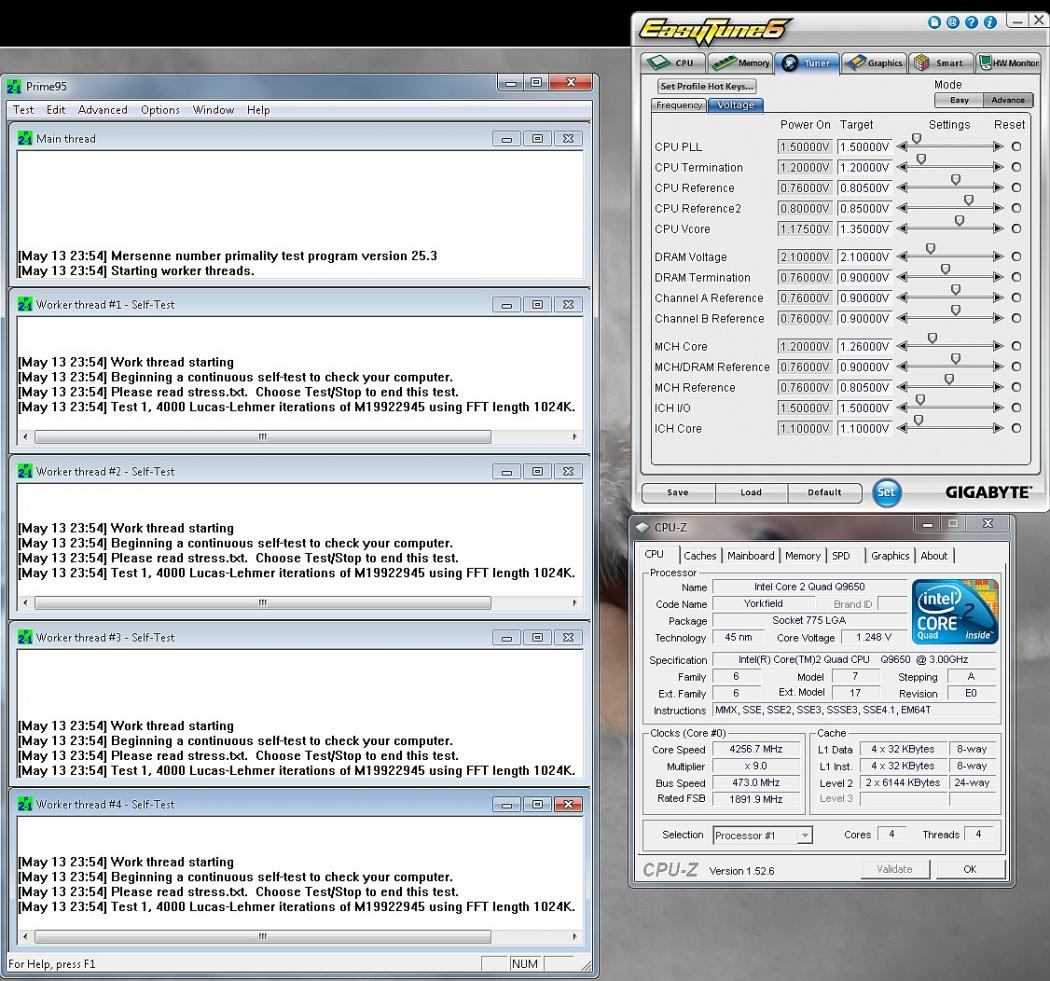Open EasyTune6 help question mark icon
This screenshot has height=981, width=1050.
[x=971, y=23]
